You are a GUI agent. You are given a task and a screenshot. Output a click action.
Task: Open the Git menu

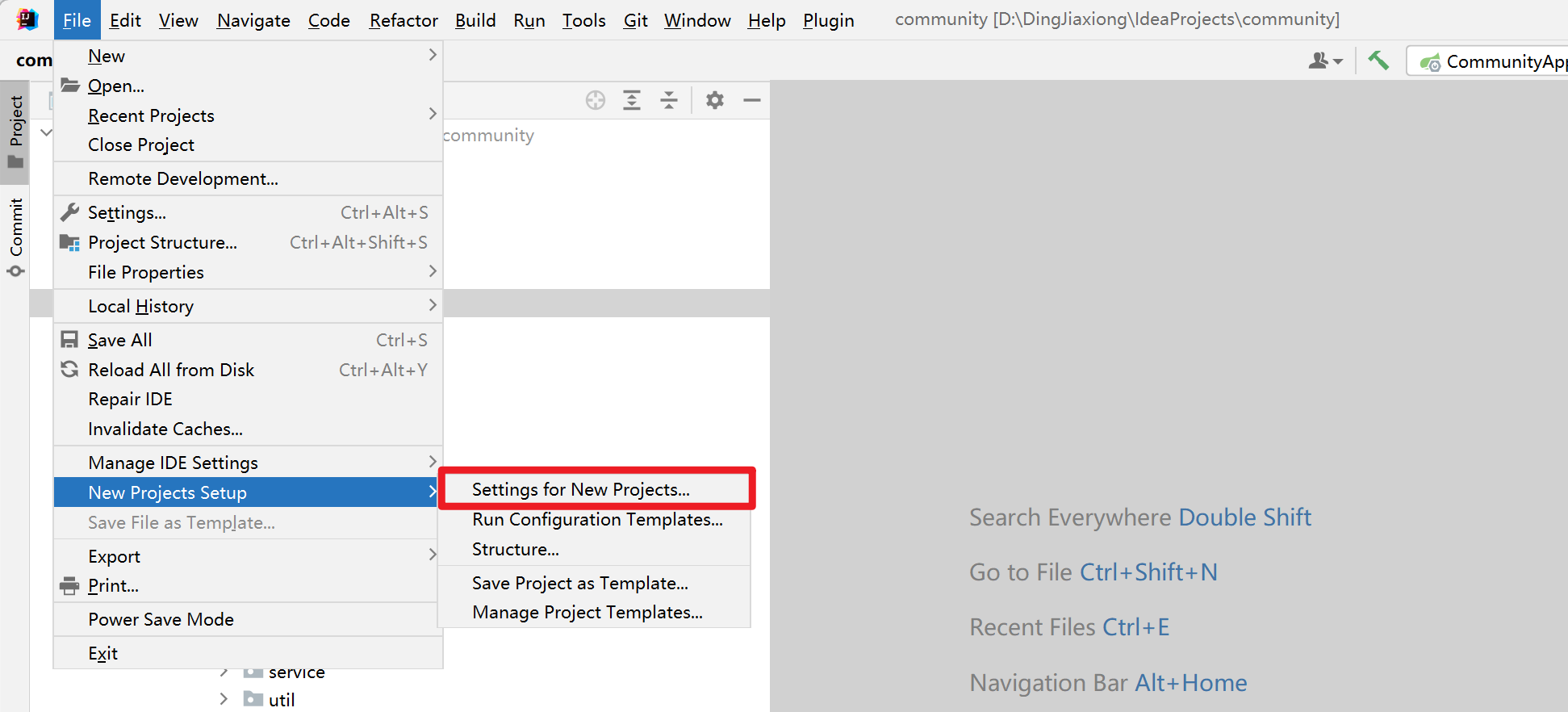[636, 20]
